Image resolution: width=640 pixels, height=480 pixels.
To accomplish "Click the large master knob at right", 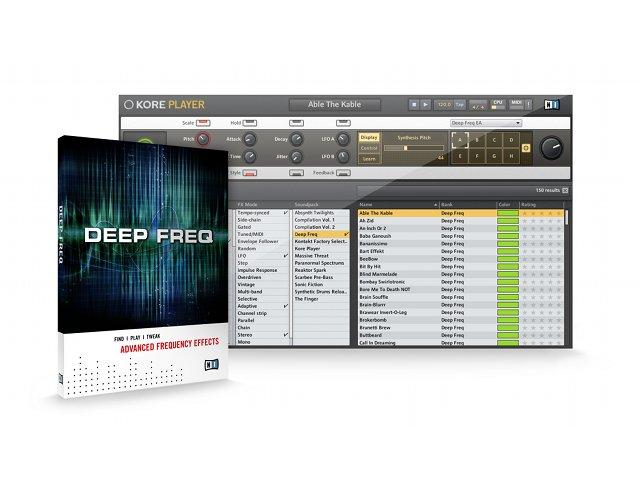I will click(x=551, y=148).
